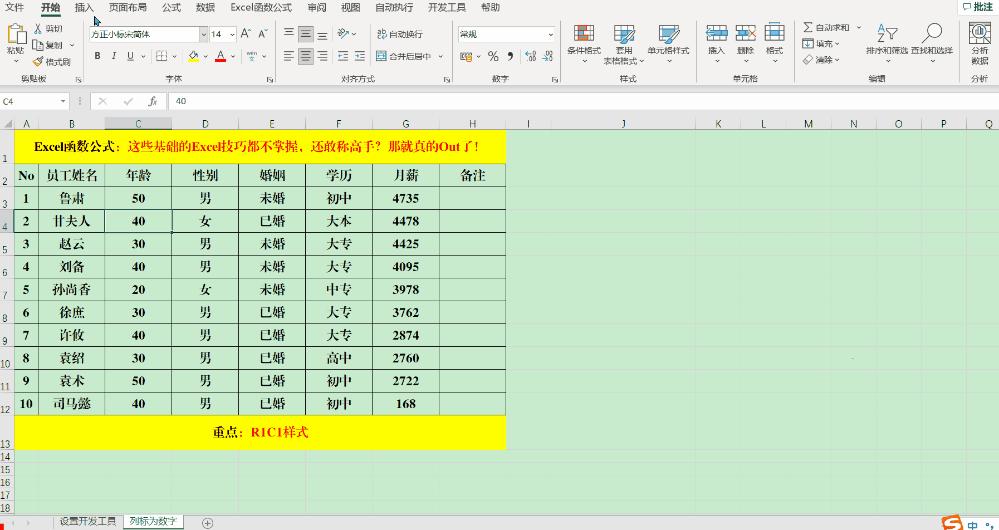Click the orientation (text angle) icon
The height and width of the screenshot is (530, 999).
pos(343,34)
